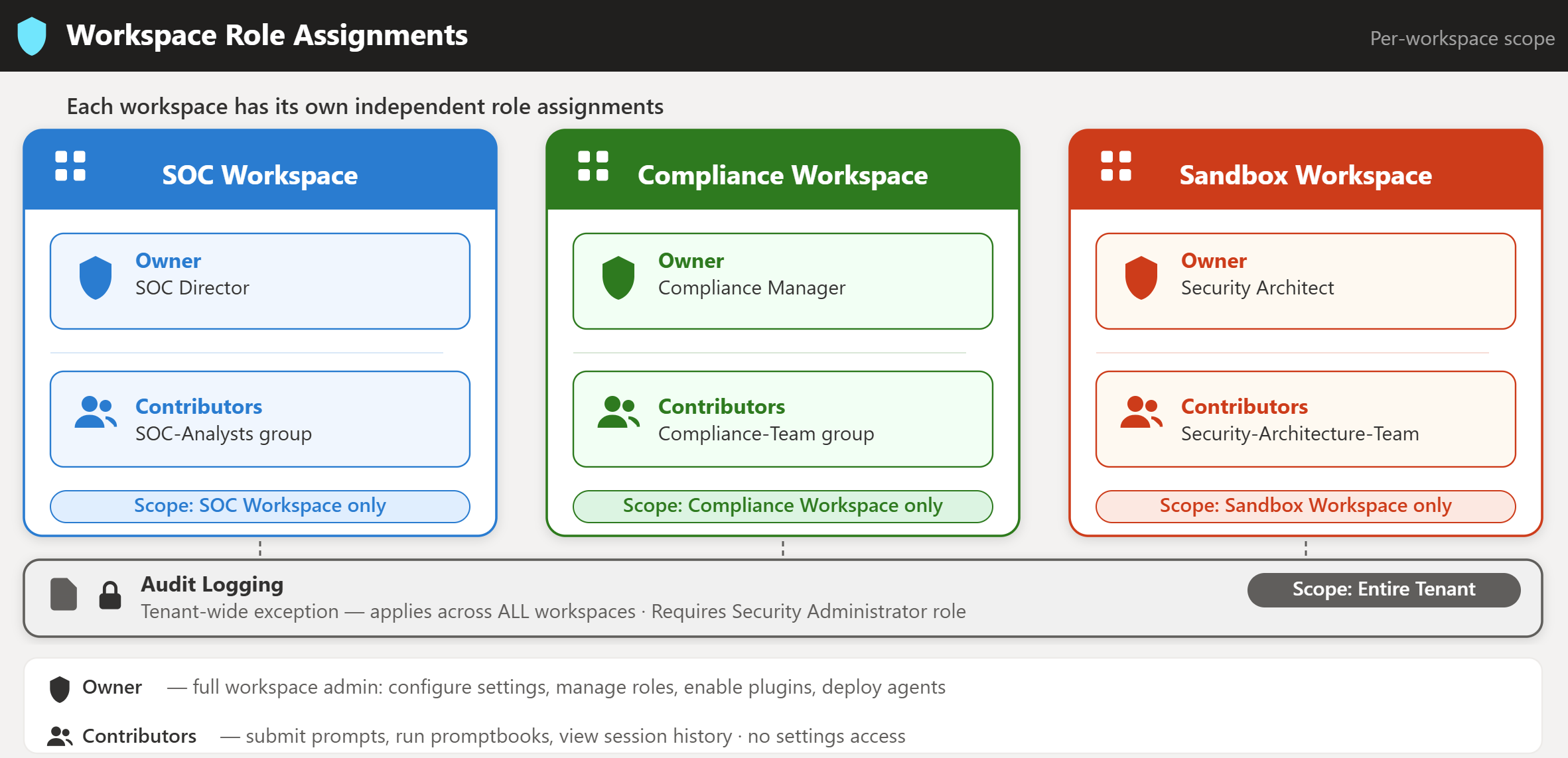Open the Security-Architecture-Team contributors card
This screenshot has height=758, width=1568.
click(1306, 419)
